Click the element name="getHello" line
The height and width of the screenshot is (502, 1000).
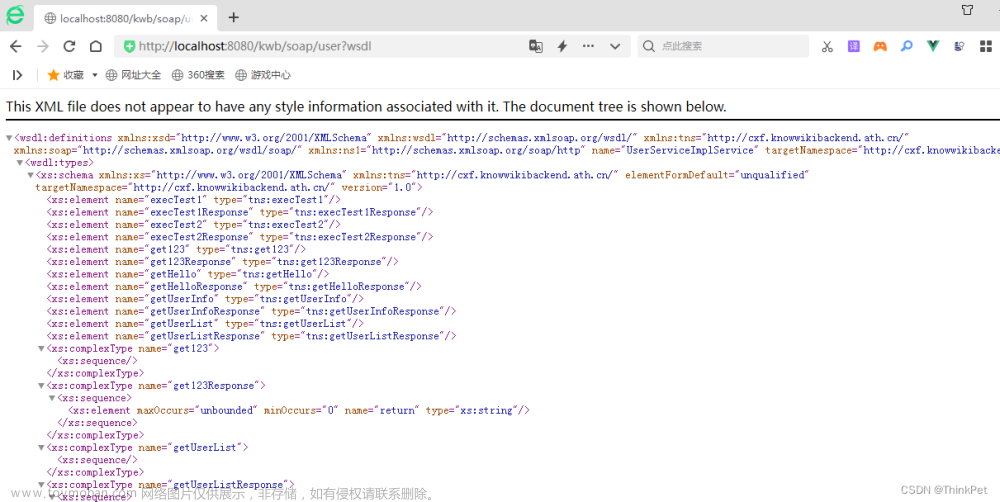point(188,274)
